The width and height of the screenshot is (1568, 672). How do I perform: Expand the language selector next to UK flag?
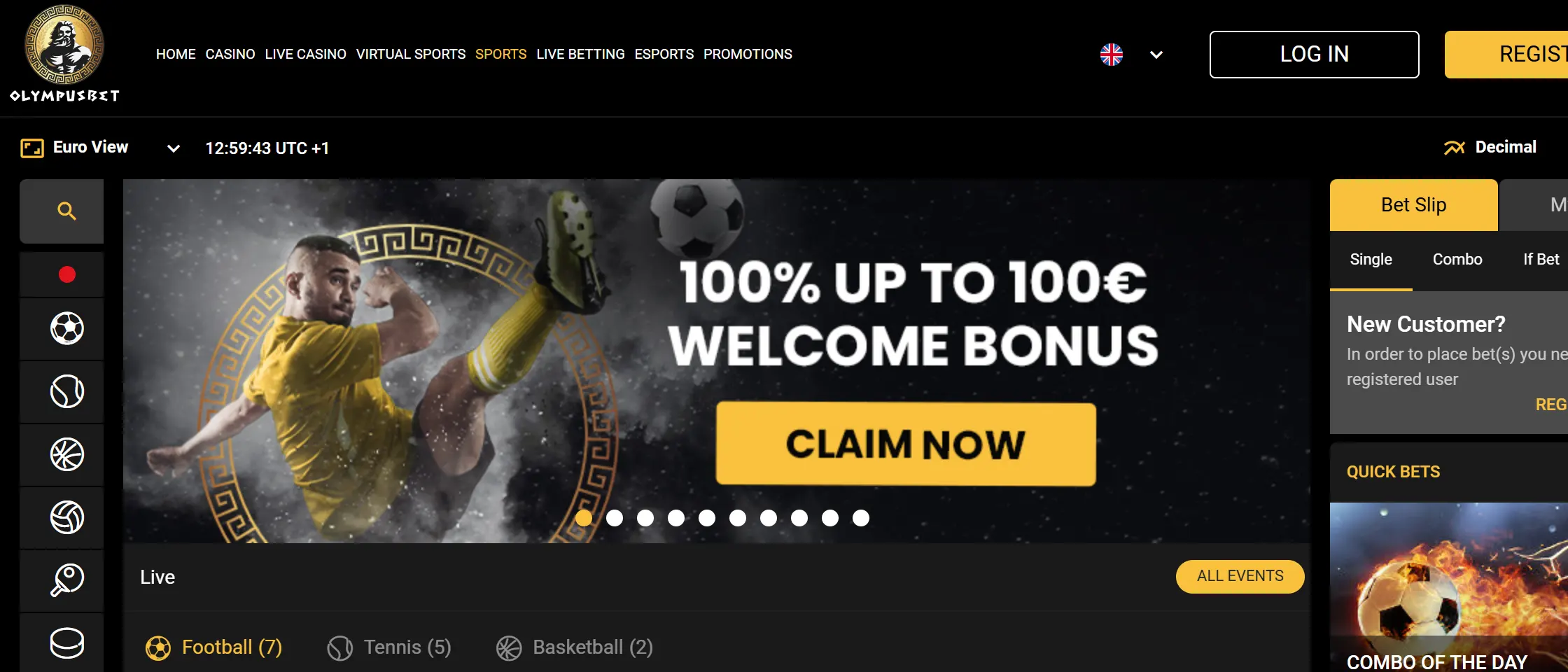pyautogui.click(x=1156, y=55)
